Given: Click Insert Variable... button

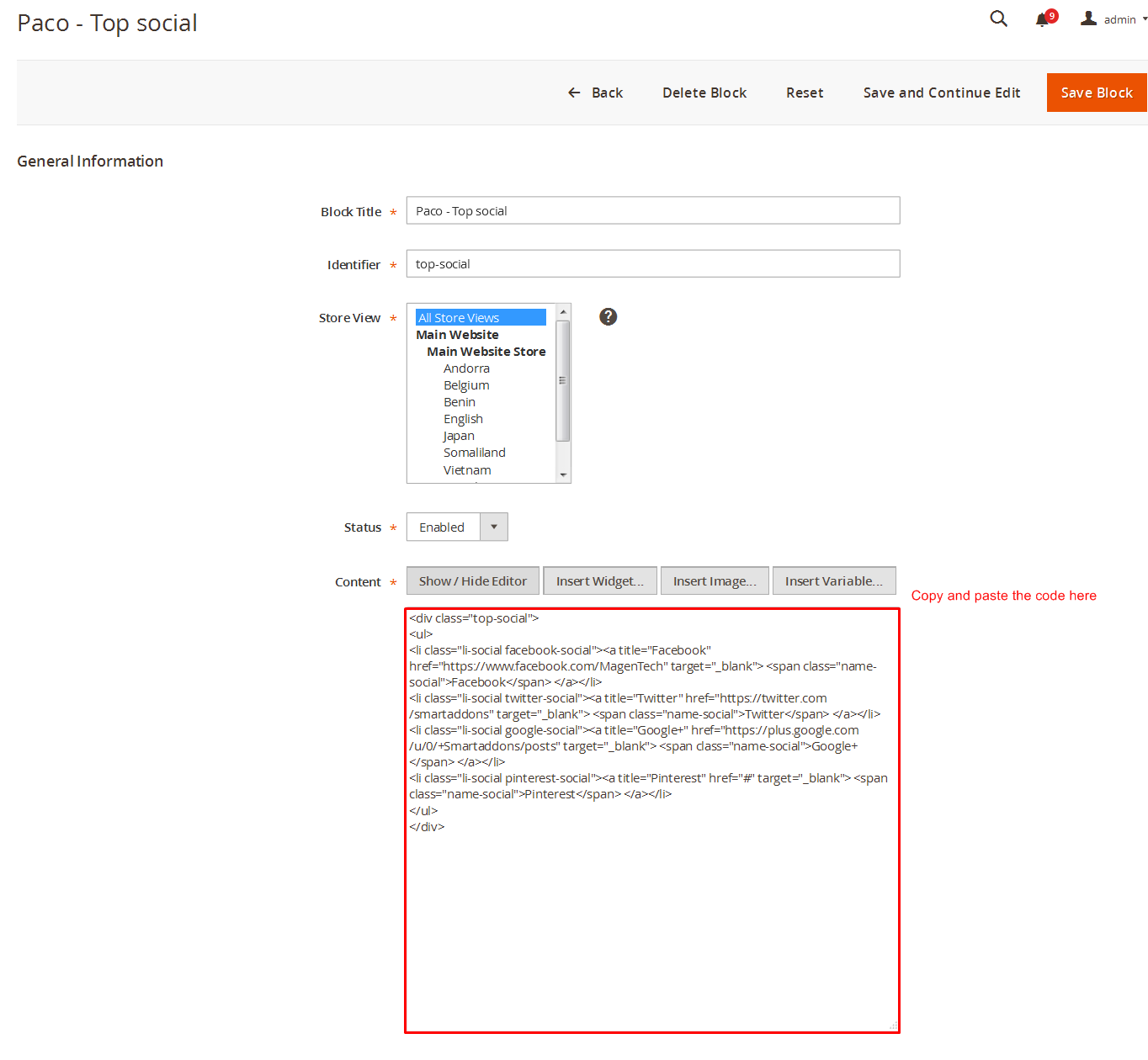Looking at the screenshot, I should coord(834,580).
